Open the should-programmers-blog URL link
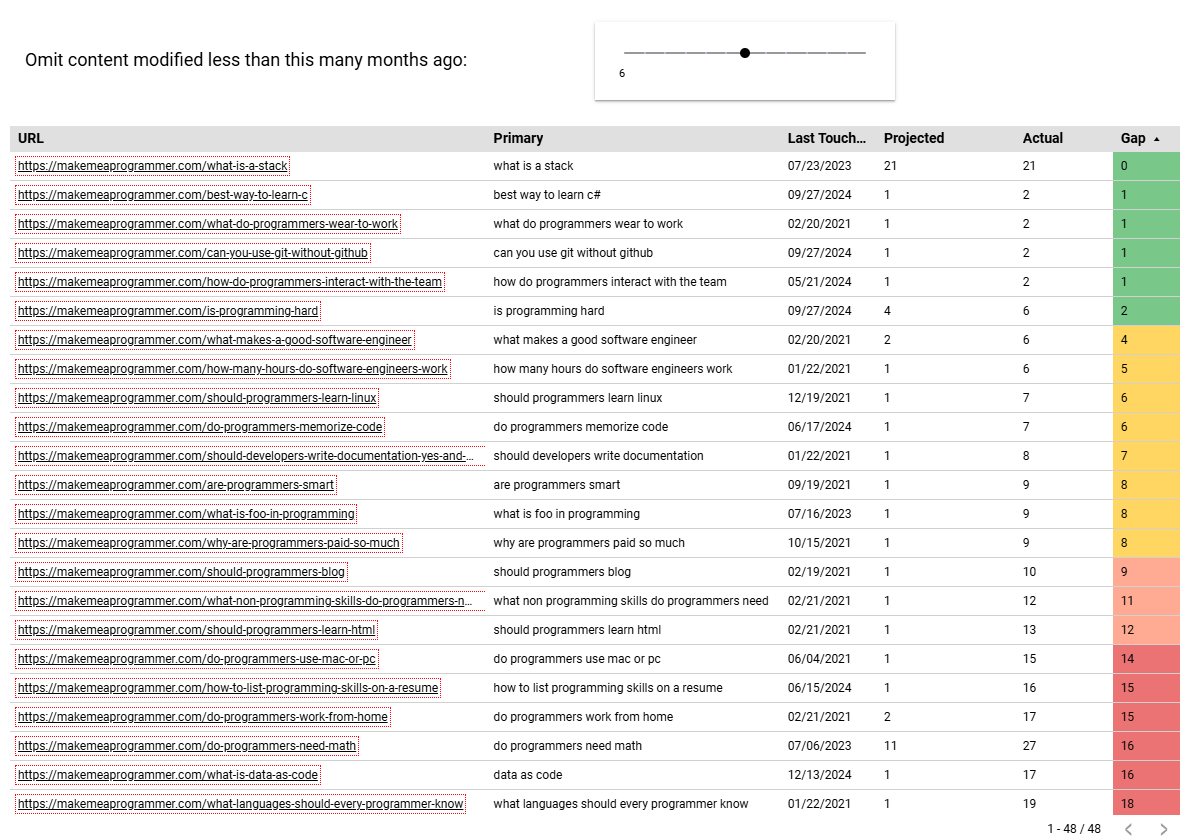Image resolution: width=1188 pixels, height=840 pixels. coord(182,572)
